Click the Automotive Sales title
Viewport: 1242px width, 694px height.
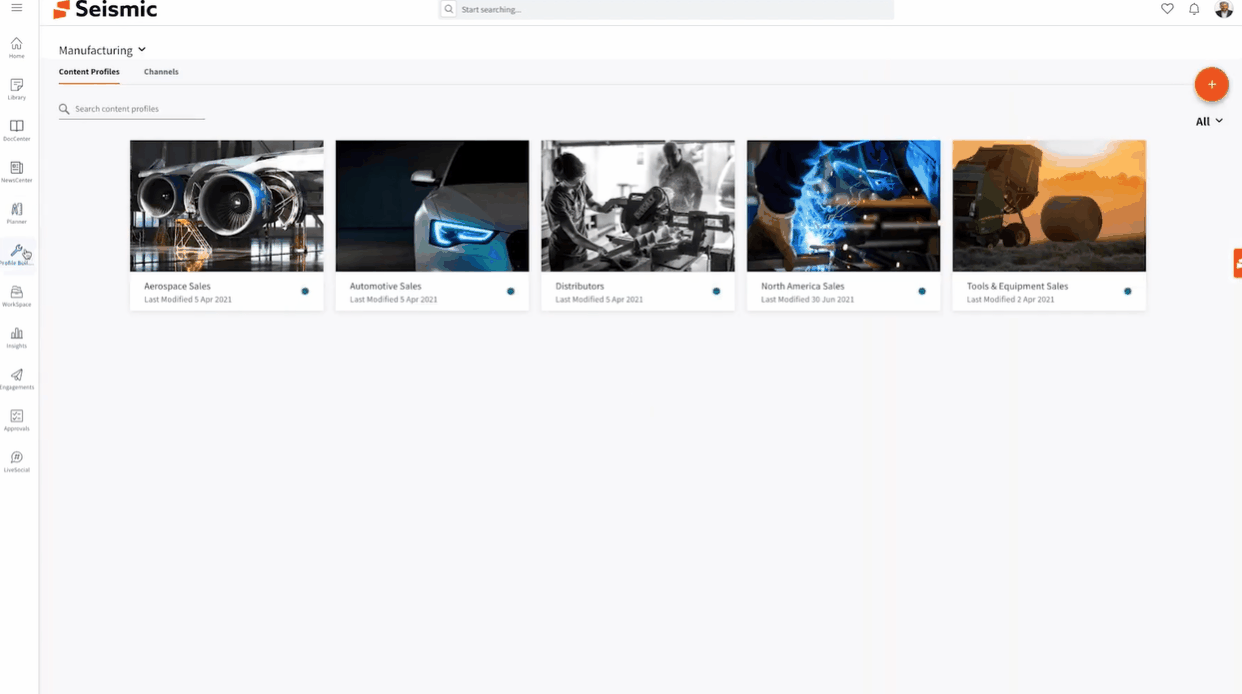[385, 286]
